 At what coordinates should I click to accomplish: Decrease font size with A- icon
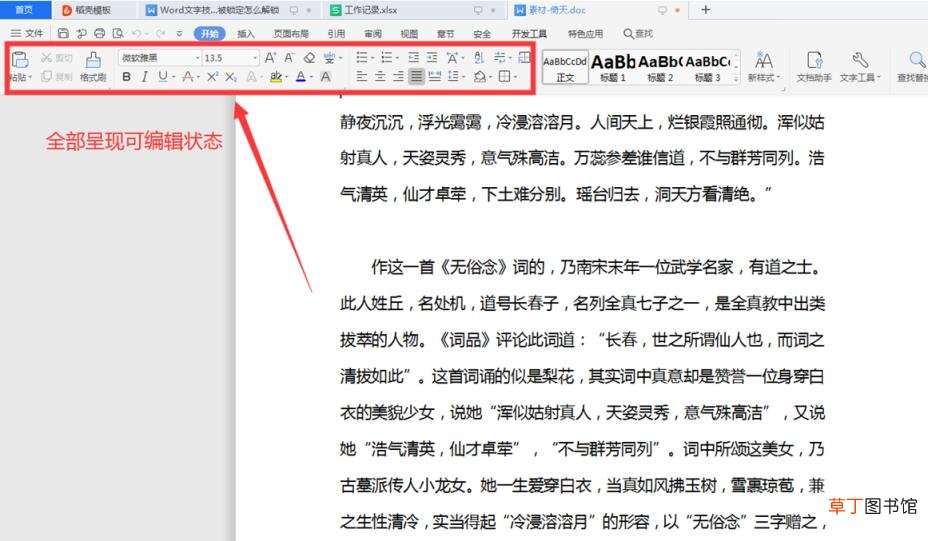tap(289, 57)
